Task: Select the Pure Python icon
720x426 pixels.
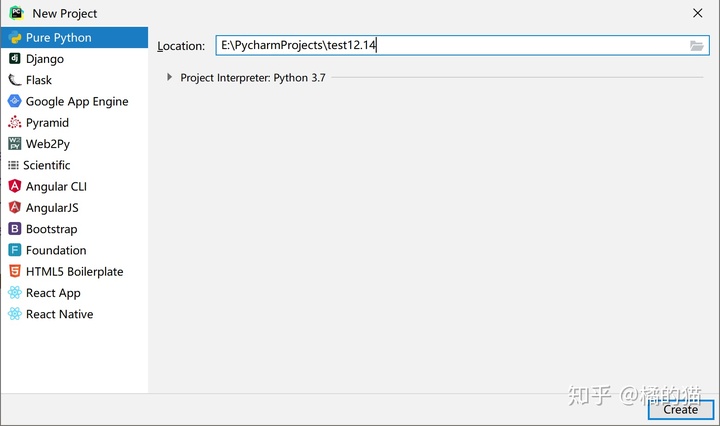Action: pyautogui.click(x=15, y=38)
